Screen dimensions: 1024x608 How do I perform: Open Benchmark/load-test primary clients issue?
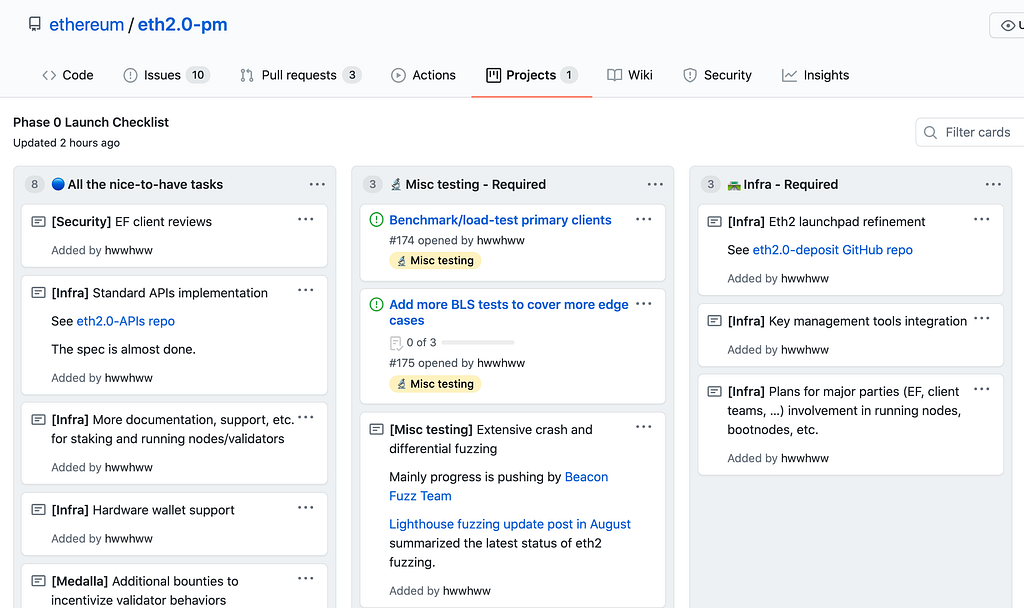(500, 220)
